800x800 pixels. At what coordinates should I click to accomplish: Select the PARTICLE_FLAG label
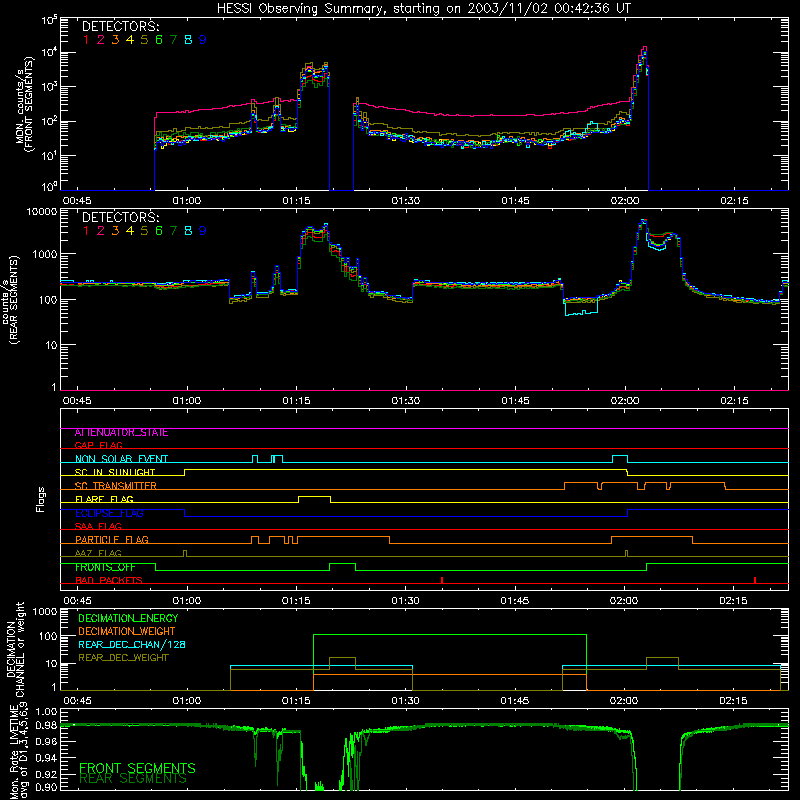[112, 539]
